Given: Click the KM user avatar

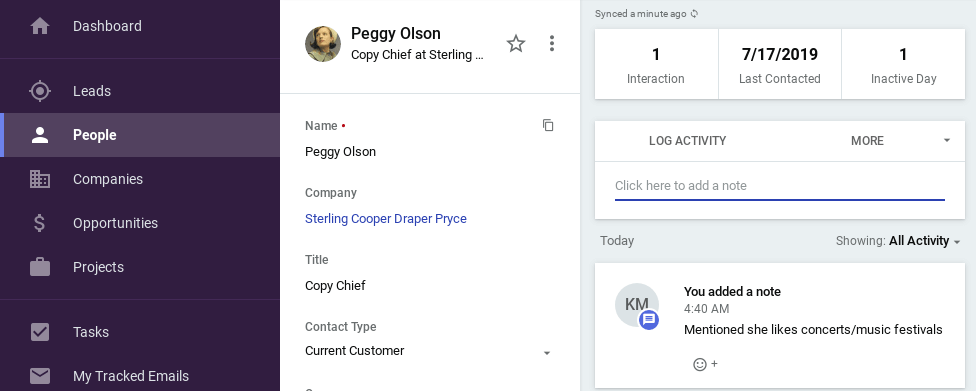Looking at the screenshot, I should point(637,305).
